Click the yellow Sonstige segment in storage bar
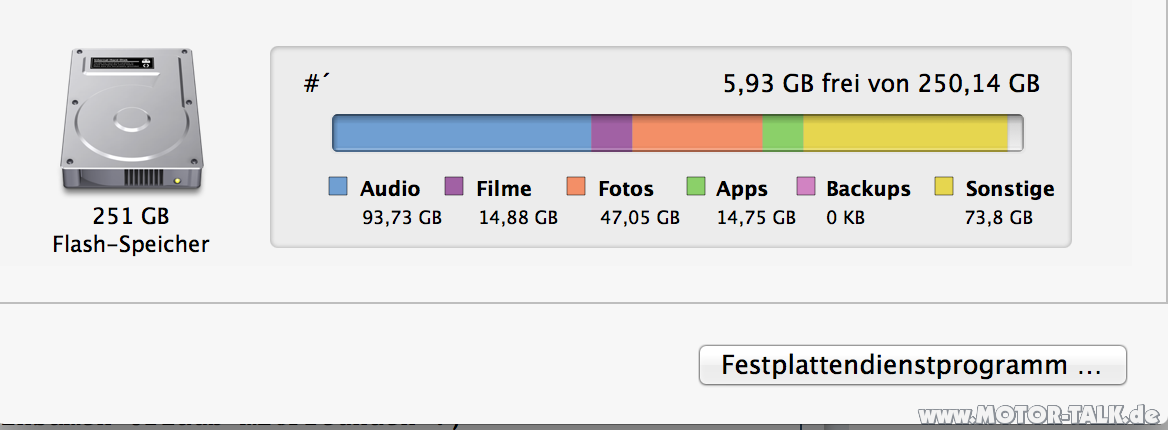The width and height of the screenshot is (1168, 430). 905,133
